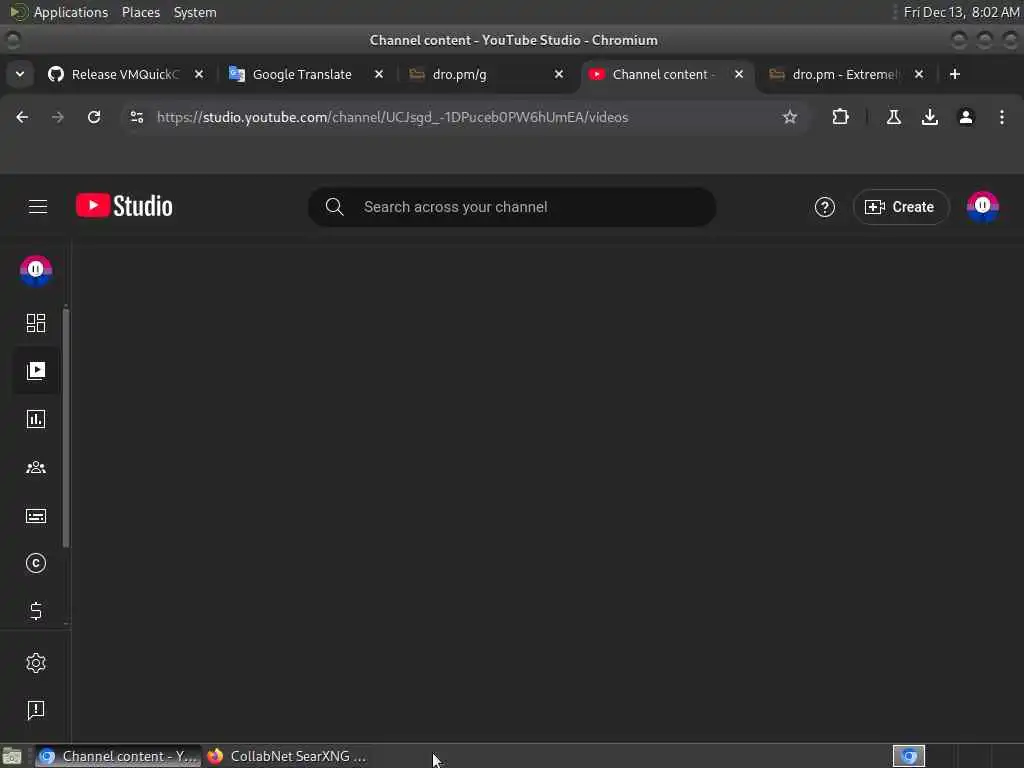Screen dimensions: 1024x768
Task: Close the dro.pm - Extremel tab
Action: [919, 74]
